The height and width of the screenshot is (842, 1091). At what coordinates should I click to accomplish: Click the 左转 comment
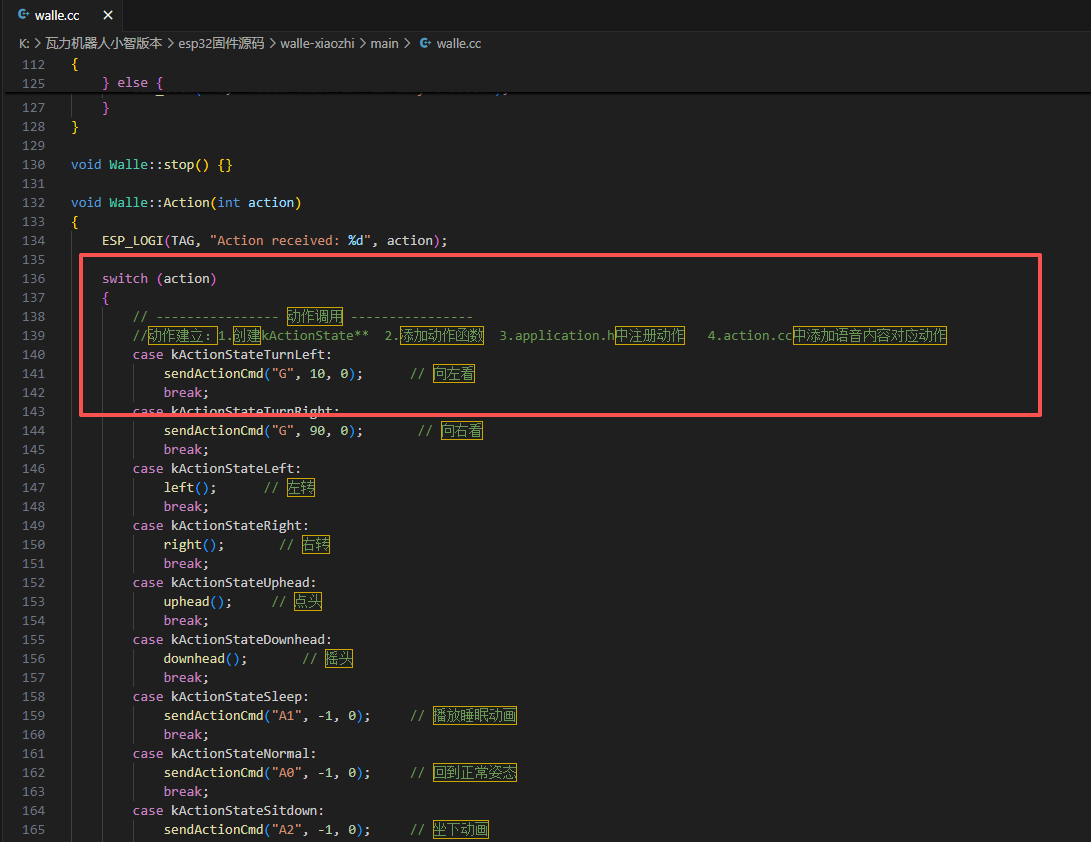pyautogui.click(x=301, y=488)
